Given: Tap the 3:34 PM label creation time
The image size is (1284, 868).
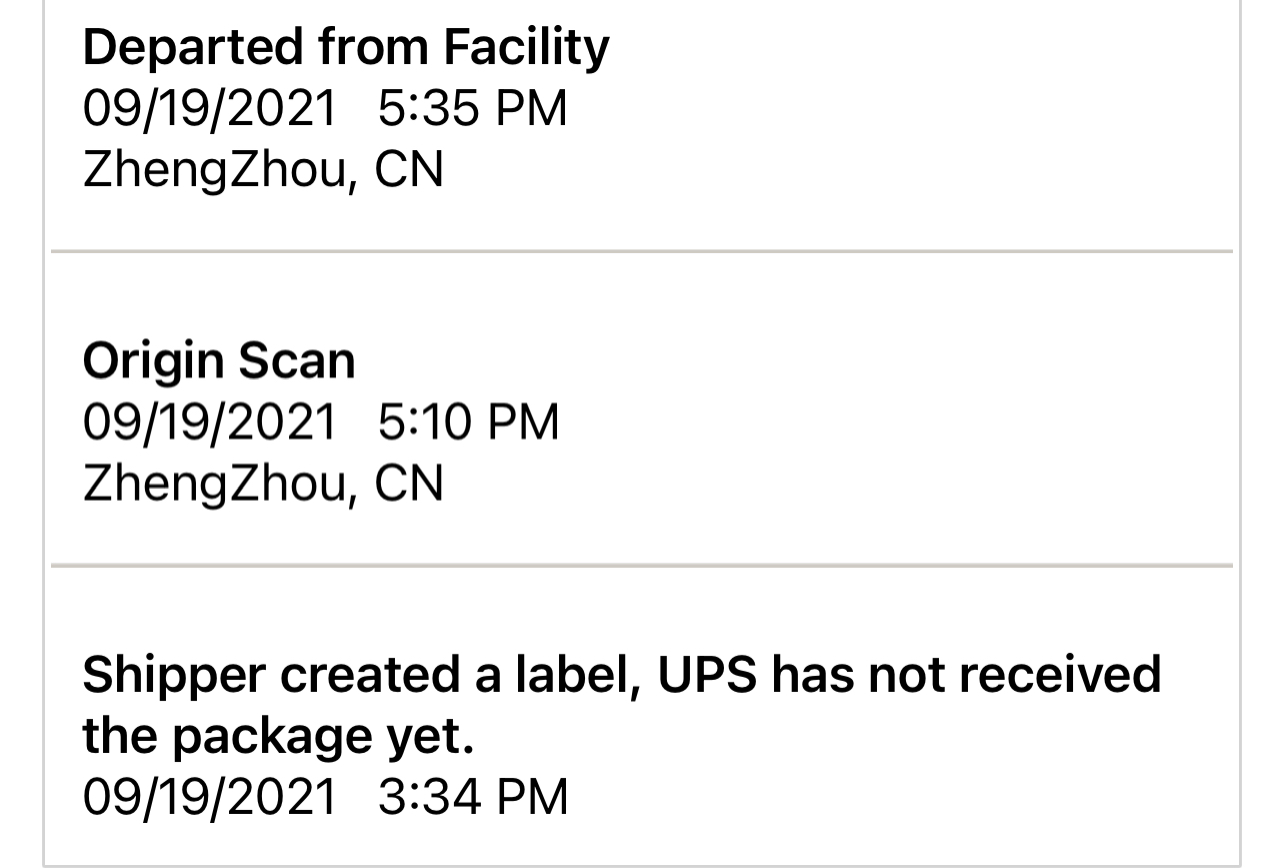Looking at the screenshot, I should click(473, 797).
